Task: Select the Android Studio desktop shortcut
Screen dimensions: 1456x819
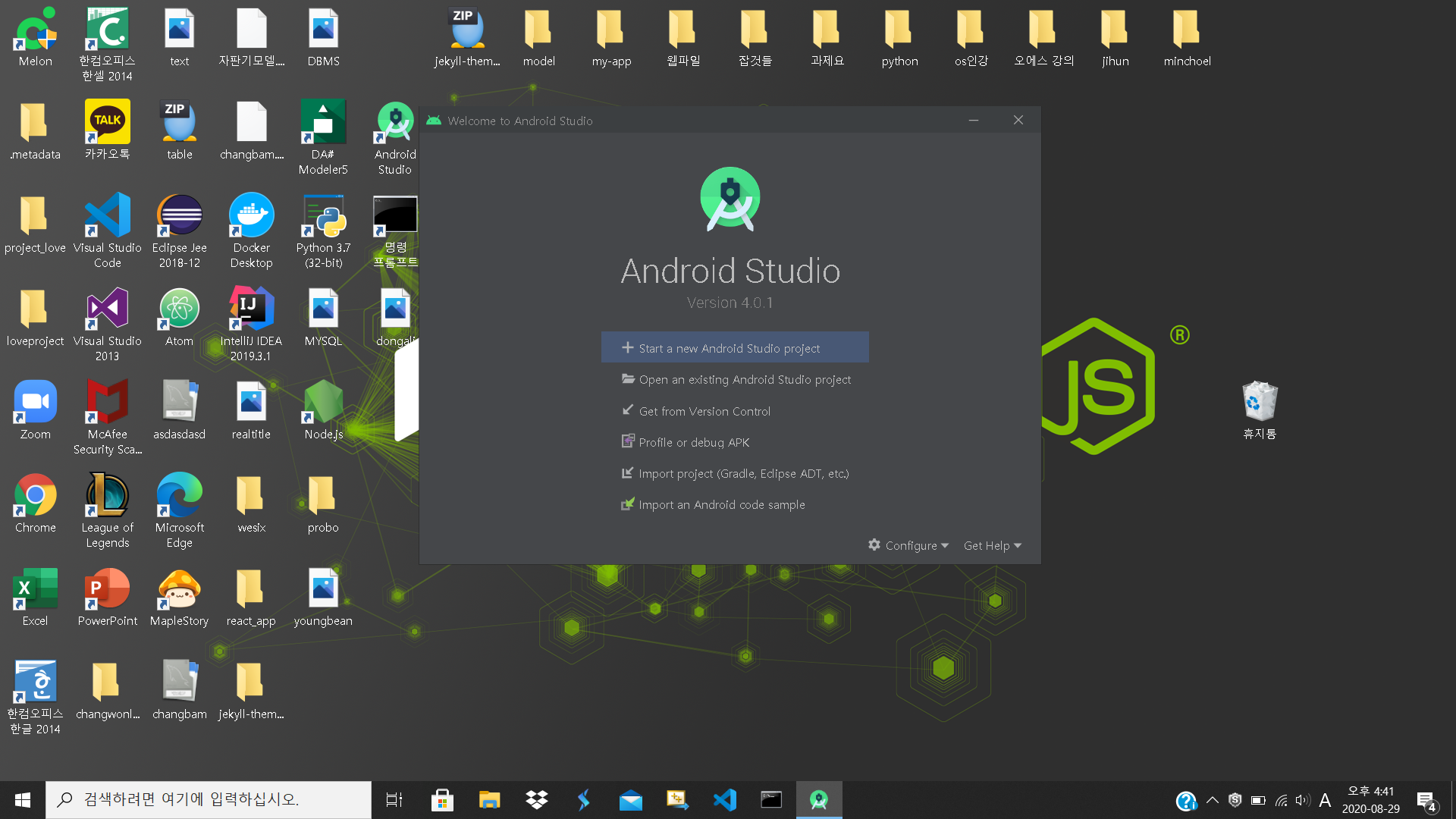Action: pyautogui.click(x=395, y=137)
